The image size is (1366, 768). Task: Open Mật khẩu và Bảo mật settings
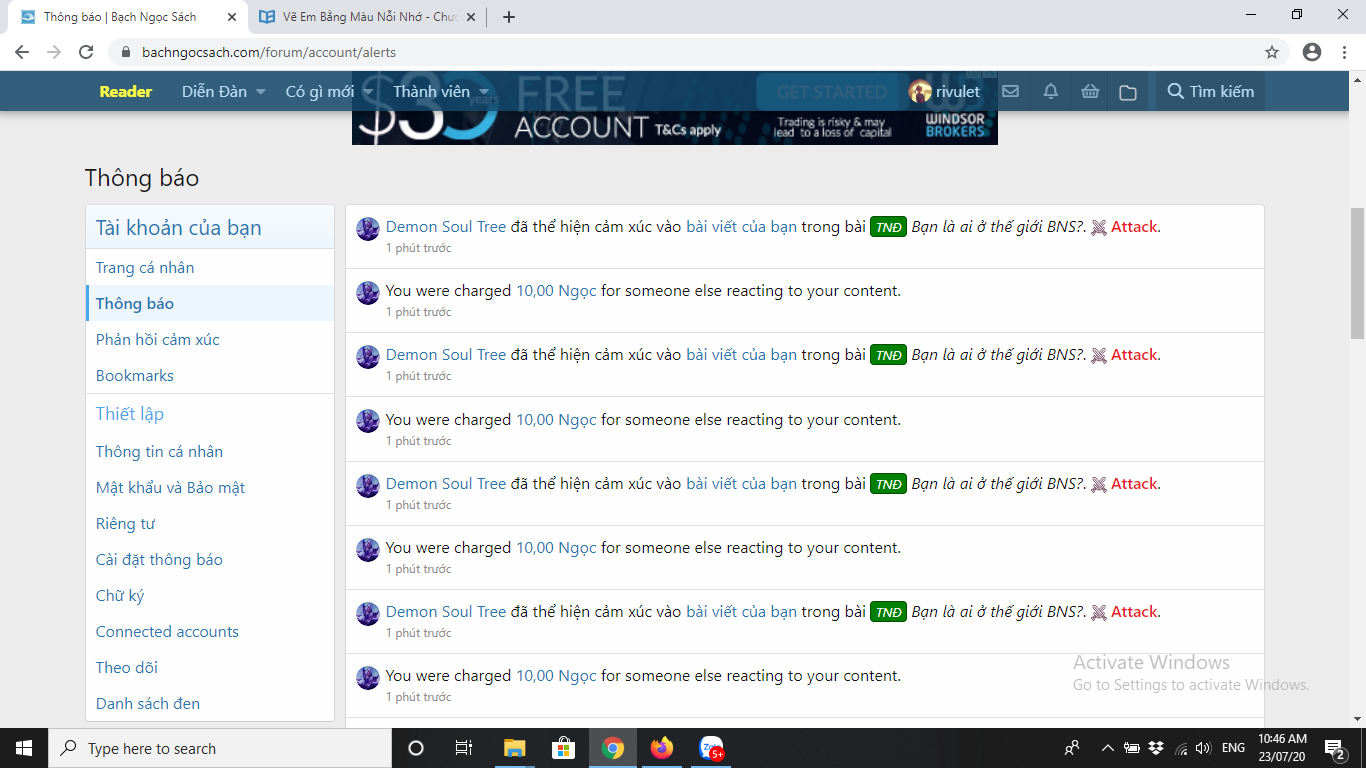point(170,488)
